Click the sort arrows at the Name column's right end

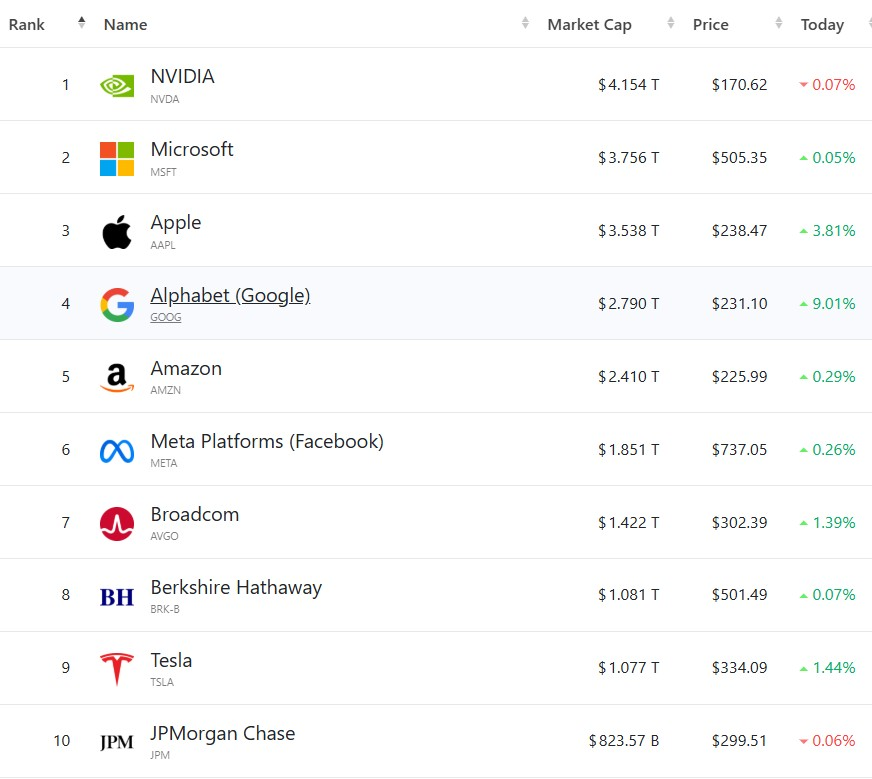[525, 23]
